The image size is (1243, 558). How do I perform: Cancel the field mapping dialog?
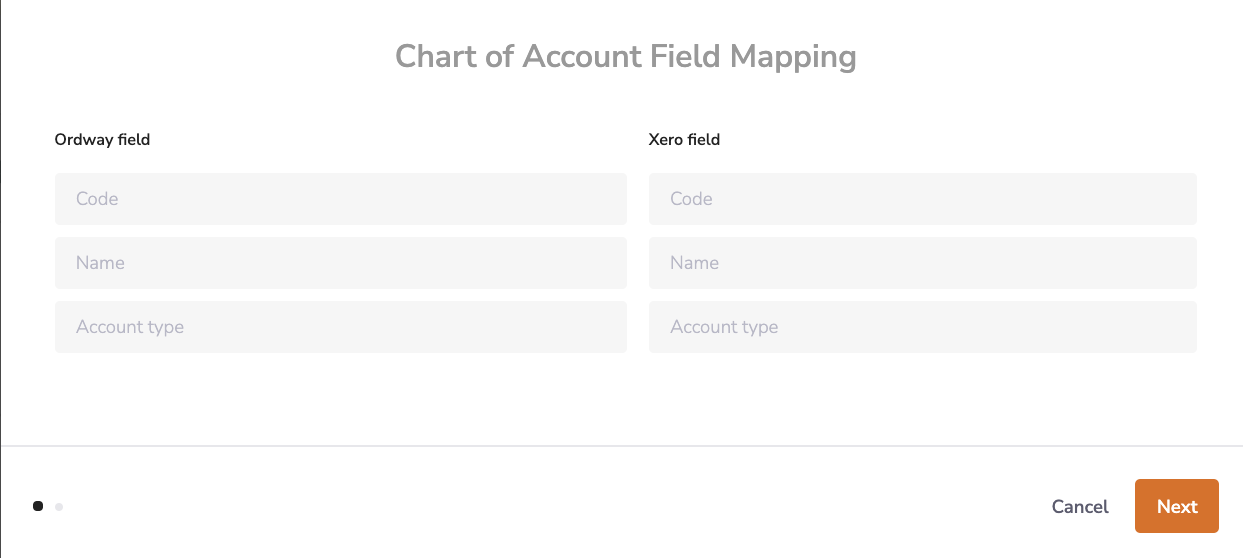[1080, 507]
